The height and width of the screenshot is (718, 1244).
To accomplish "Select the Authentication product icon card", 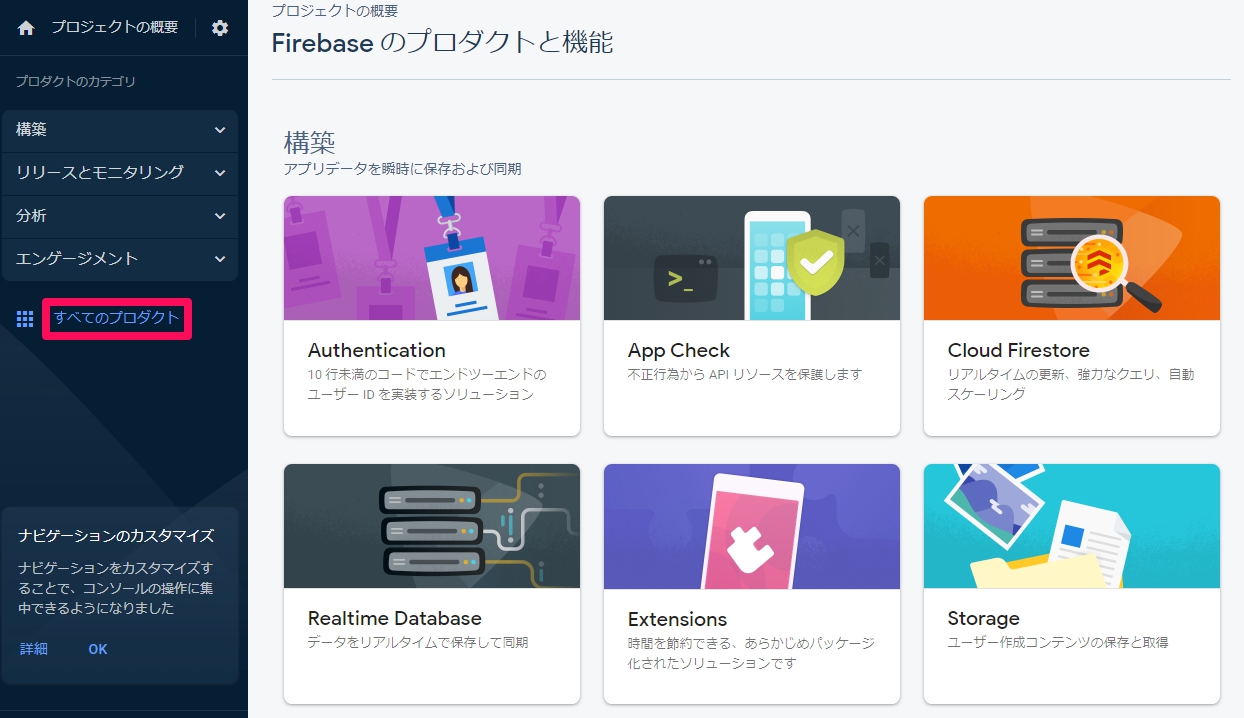I will [x=431, y=258].
